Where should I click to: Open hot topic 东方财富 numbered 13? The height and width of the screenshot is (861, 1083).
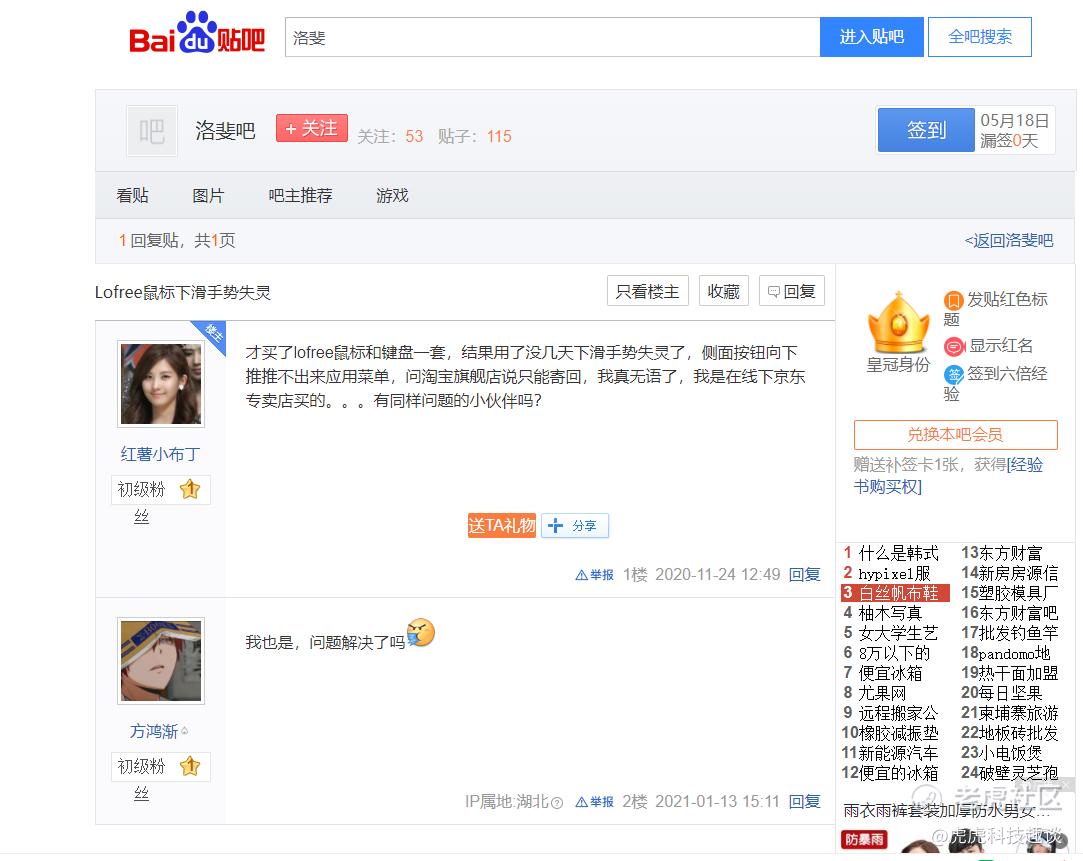pyautogui.click(x=1010, y=553)
